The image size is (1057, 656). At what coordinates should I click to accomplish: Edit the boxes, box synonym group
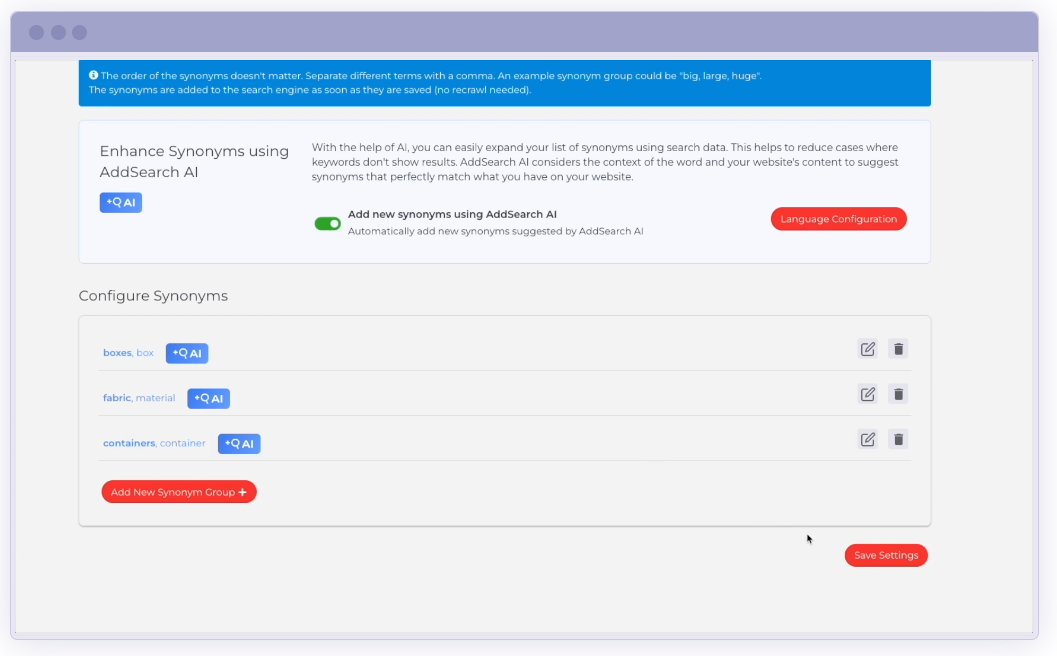click(x=868, y=349)
